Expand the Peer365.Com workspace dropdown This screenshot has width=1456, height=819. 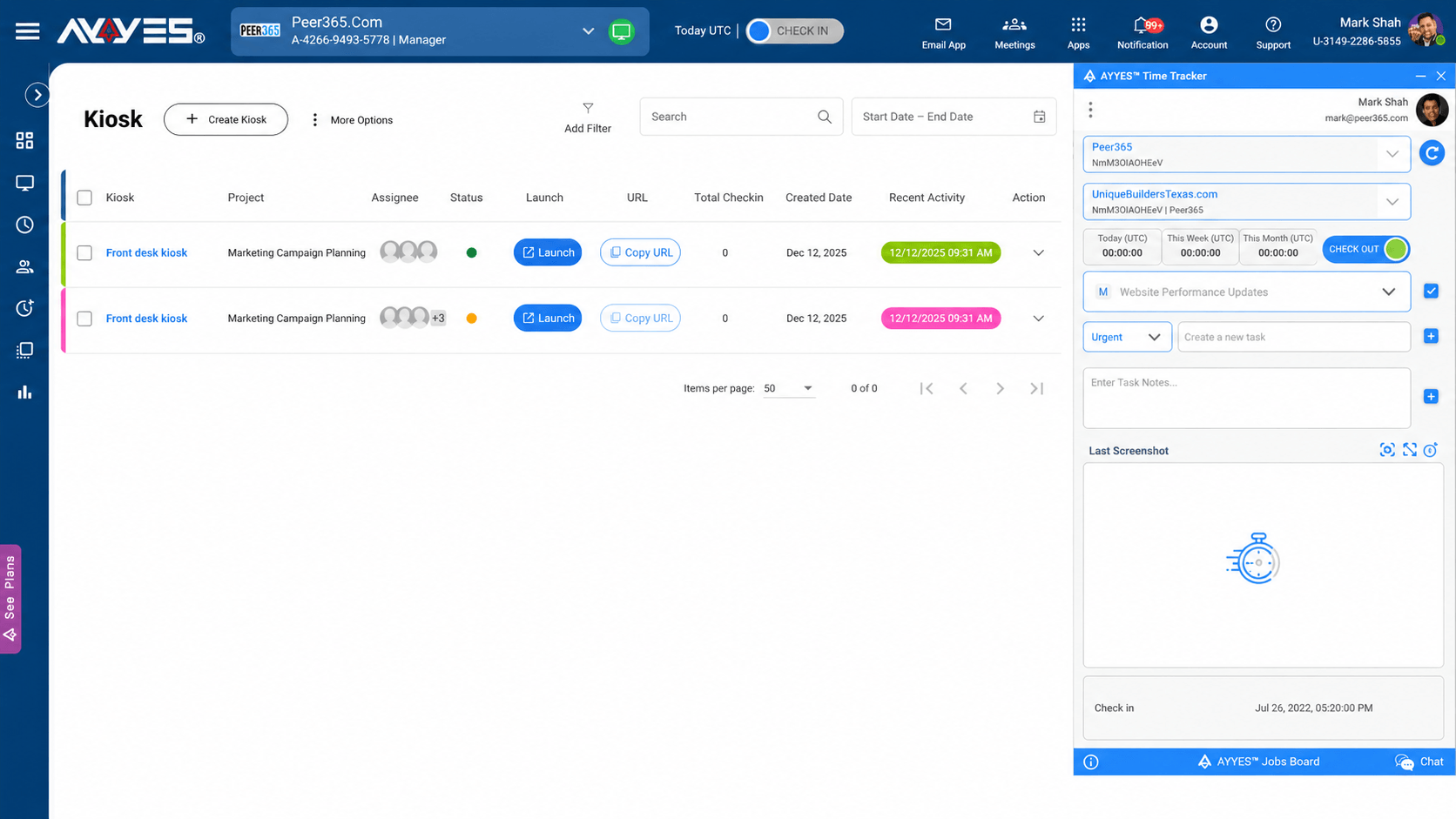tap(588, 31)
